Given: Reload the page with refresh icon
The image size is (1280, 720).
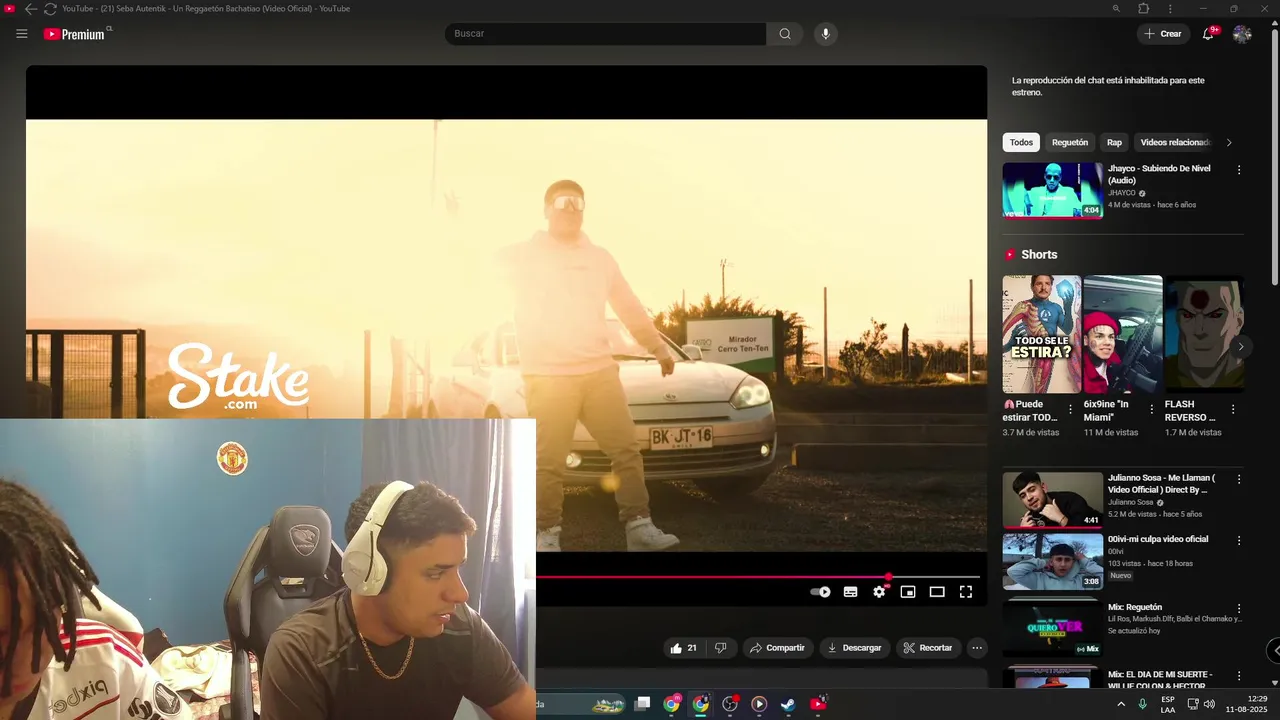Looking at the screenshot, I should 49,9.
